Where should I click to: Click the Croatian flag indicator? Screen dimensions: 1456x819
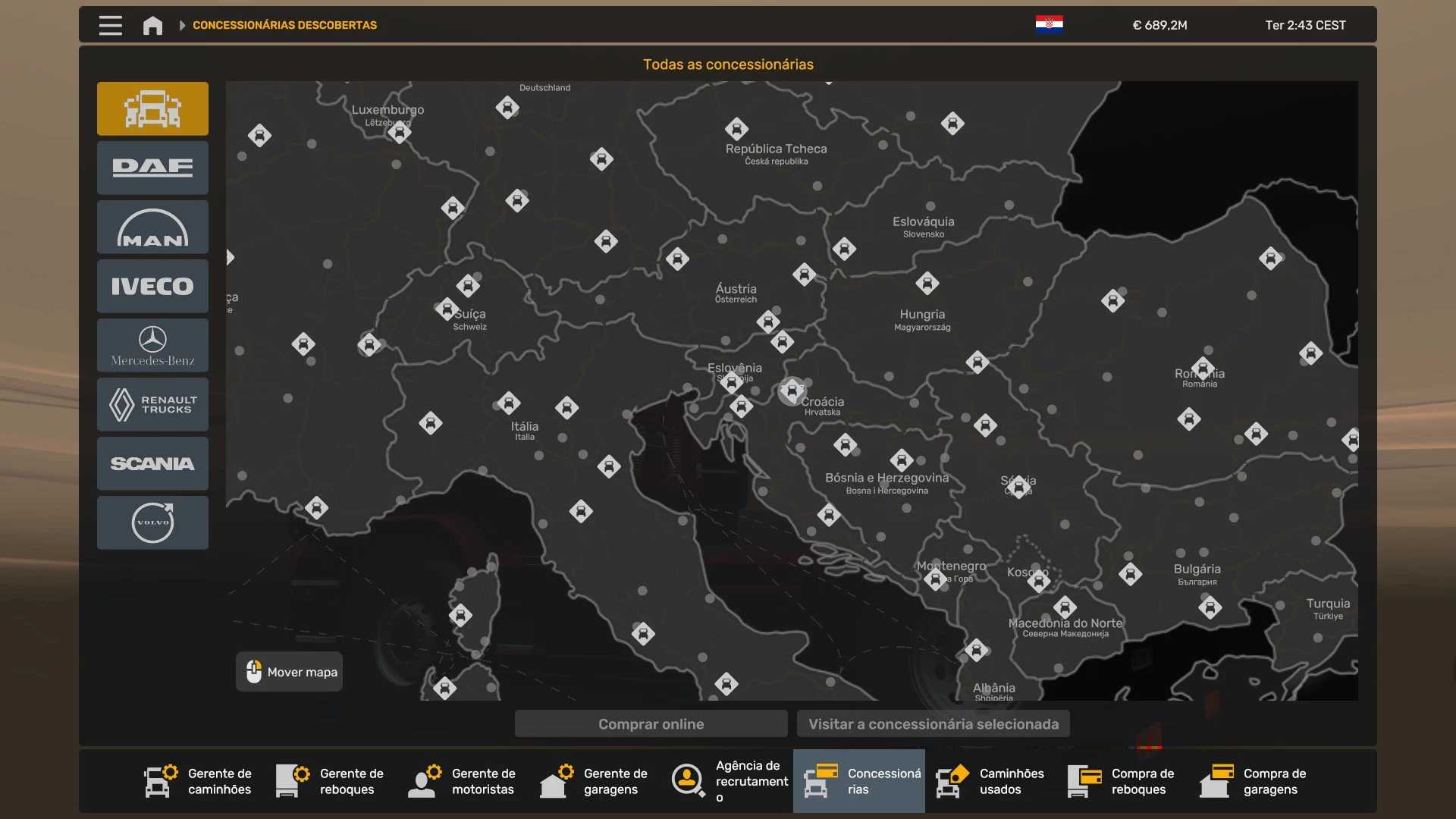coord(1049,24)
